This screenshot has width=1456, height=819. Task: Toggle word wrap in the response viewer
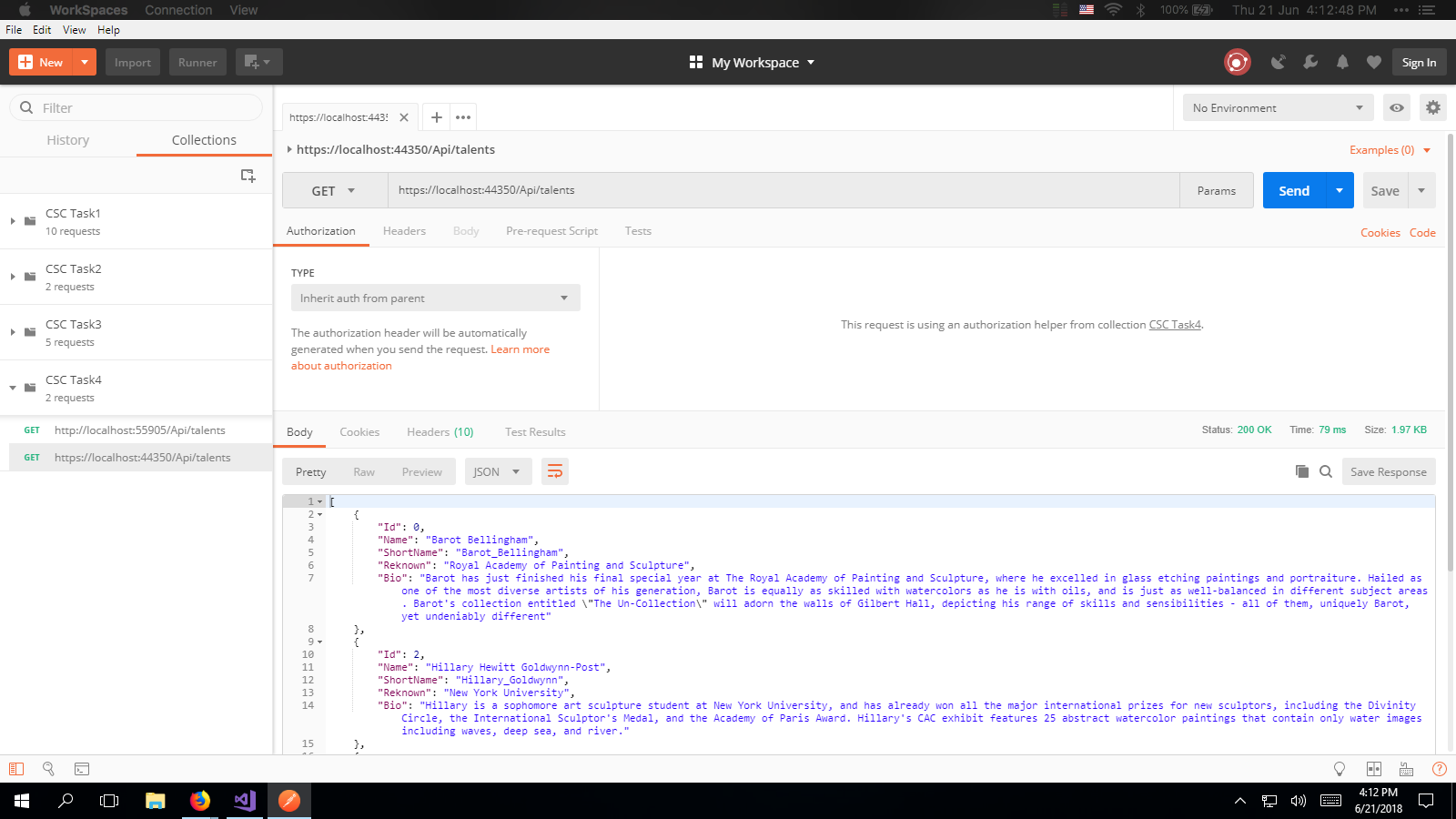555,471
